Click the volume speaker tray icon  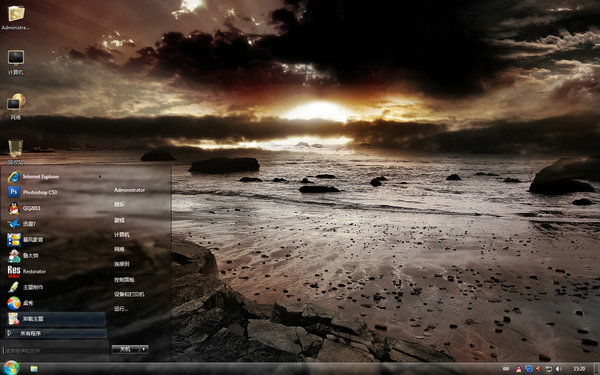click(x=558, y=369)
